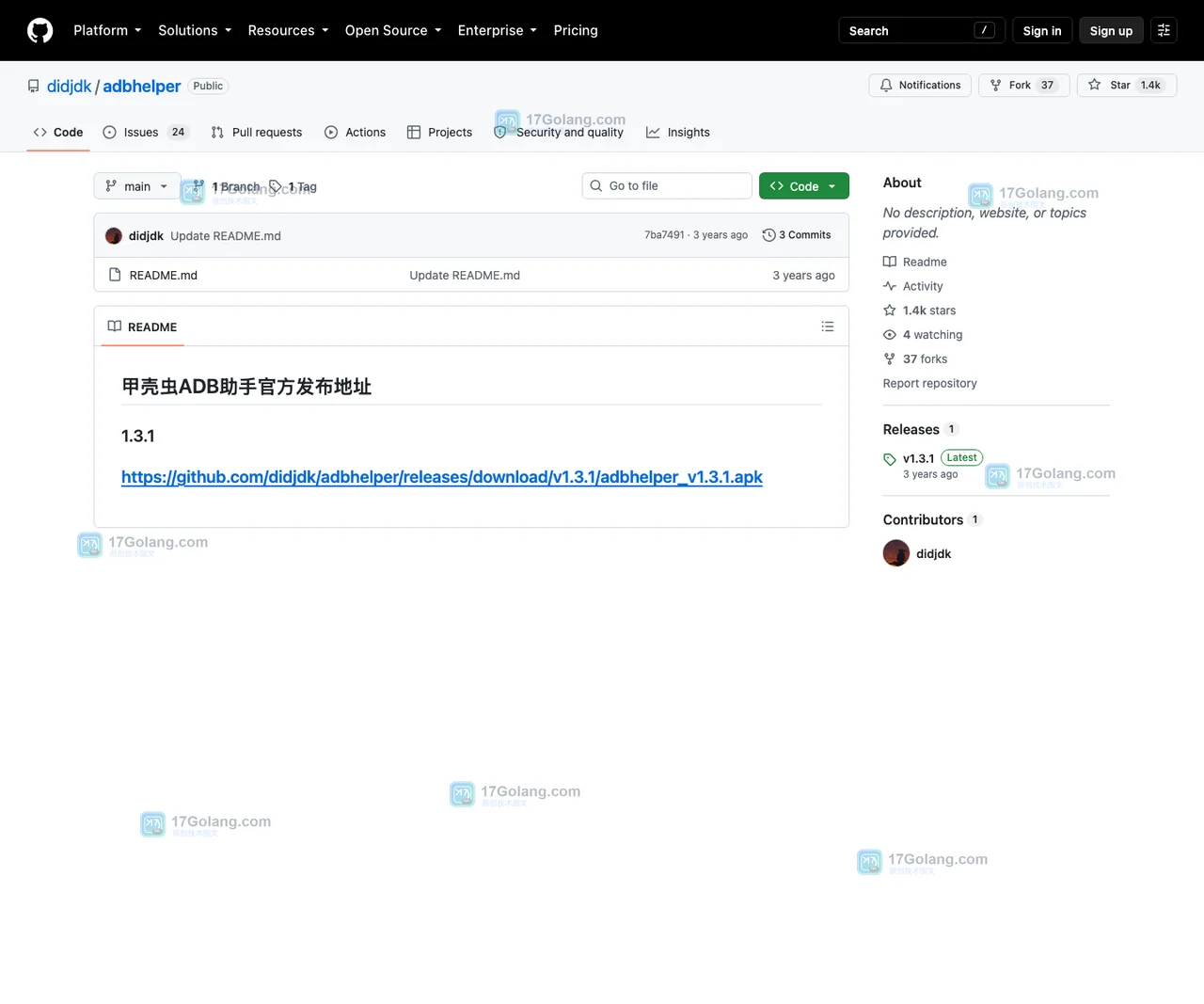Click the didjdk commit author avatar
This screenshot has height=1004, width=1204.
114,235
